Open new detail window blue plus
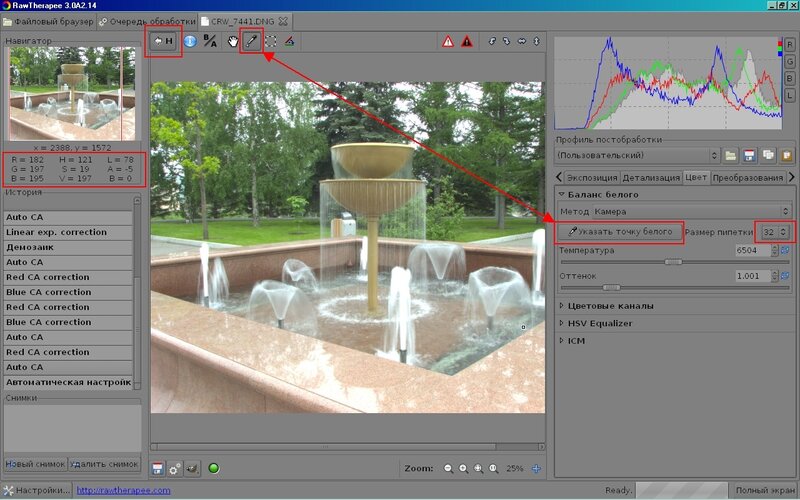Screen dimensions: 800x500 pyautogui.click(x=536, y=468)
